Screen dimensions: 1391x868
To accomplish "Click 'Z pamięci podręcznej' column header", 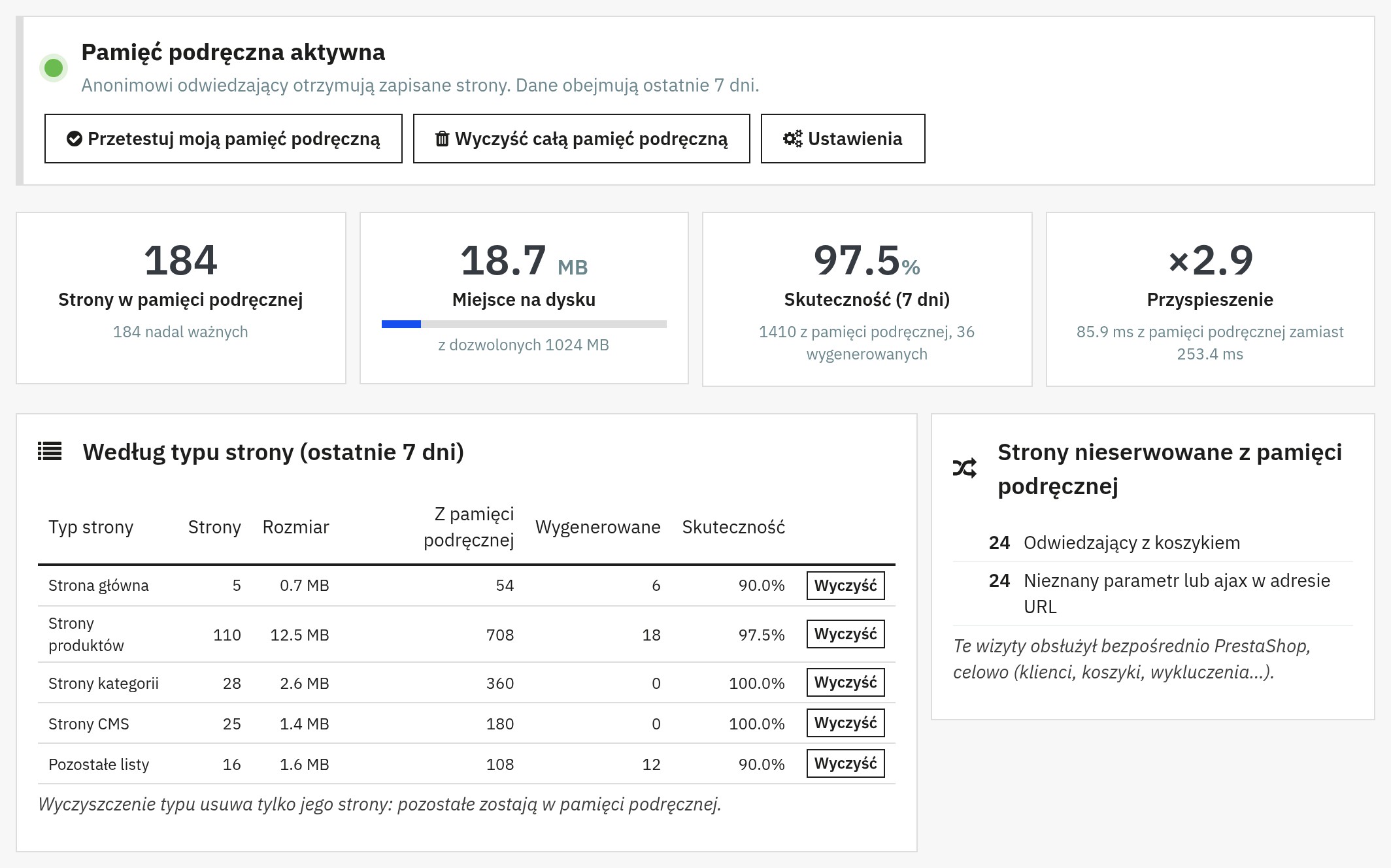I will click(x=469, y=527).
